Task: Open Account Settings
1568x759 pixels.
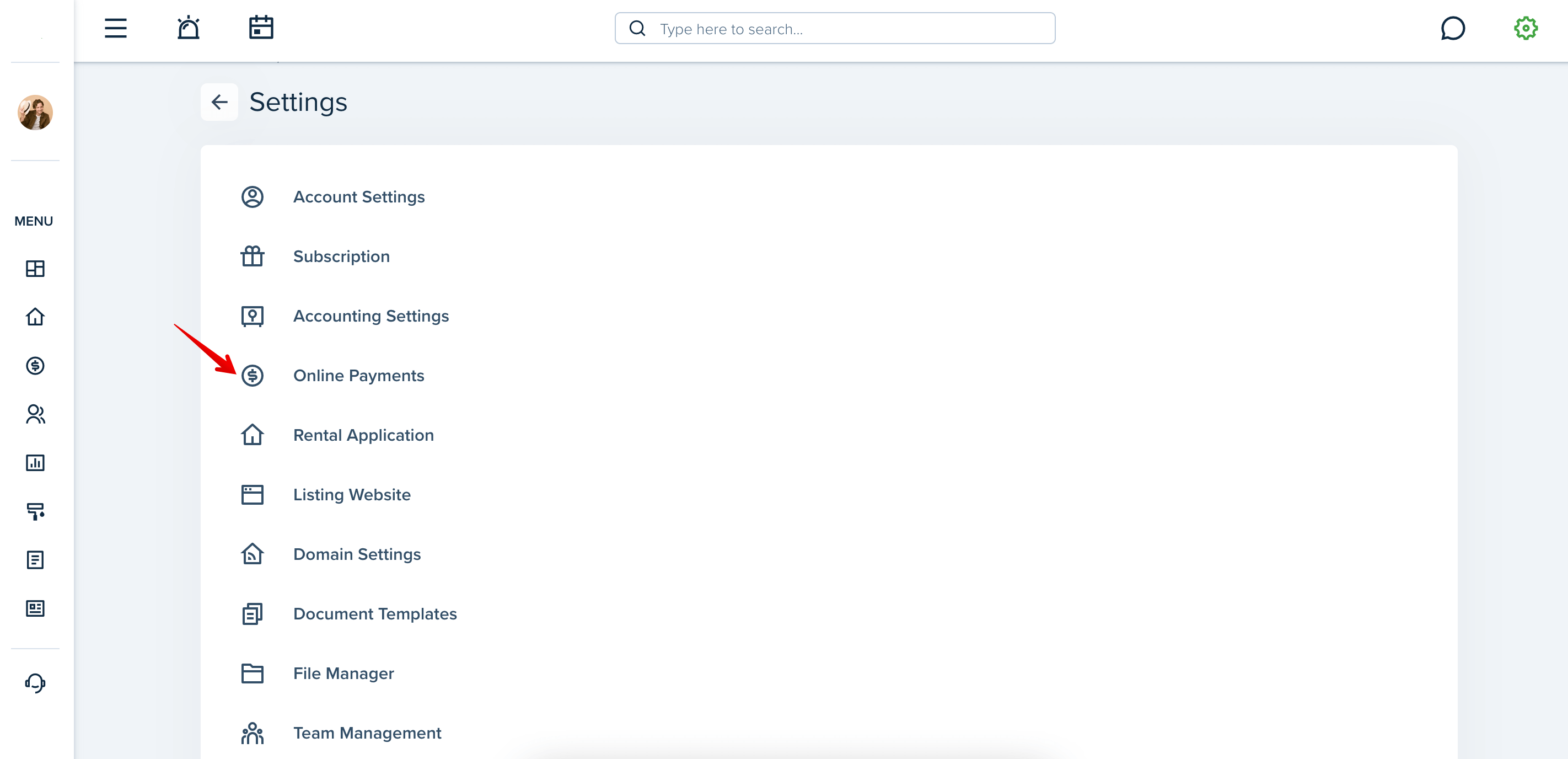Action: [x=358, y=197]
